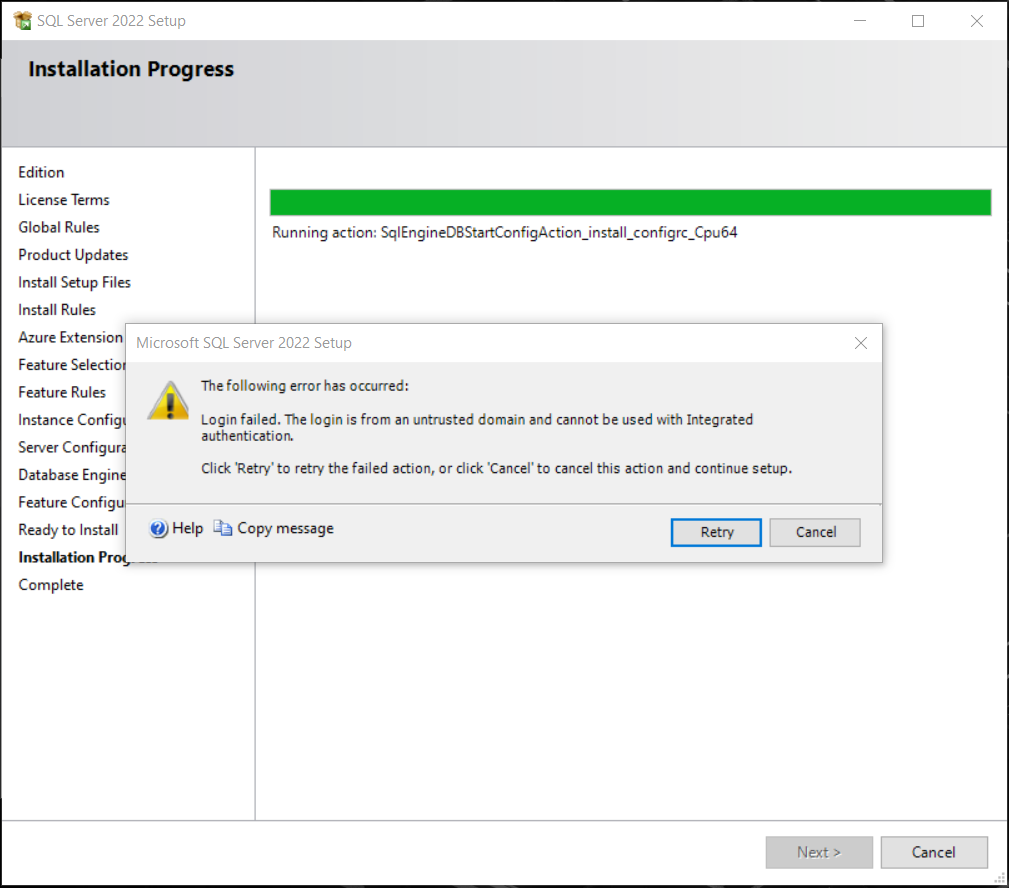Click the window resize grip corner
Viewport: 1009px width, 888px height.
point(1000,878)
